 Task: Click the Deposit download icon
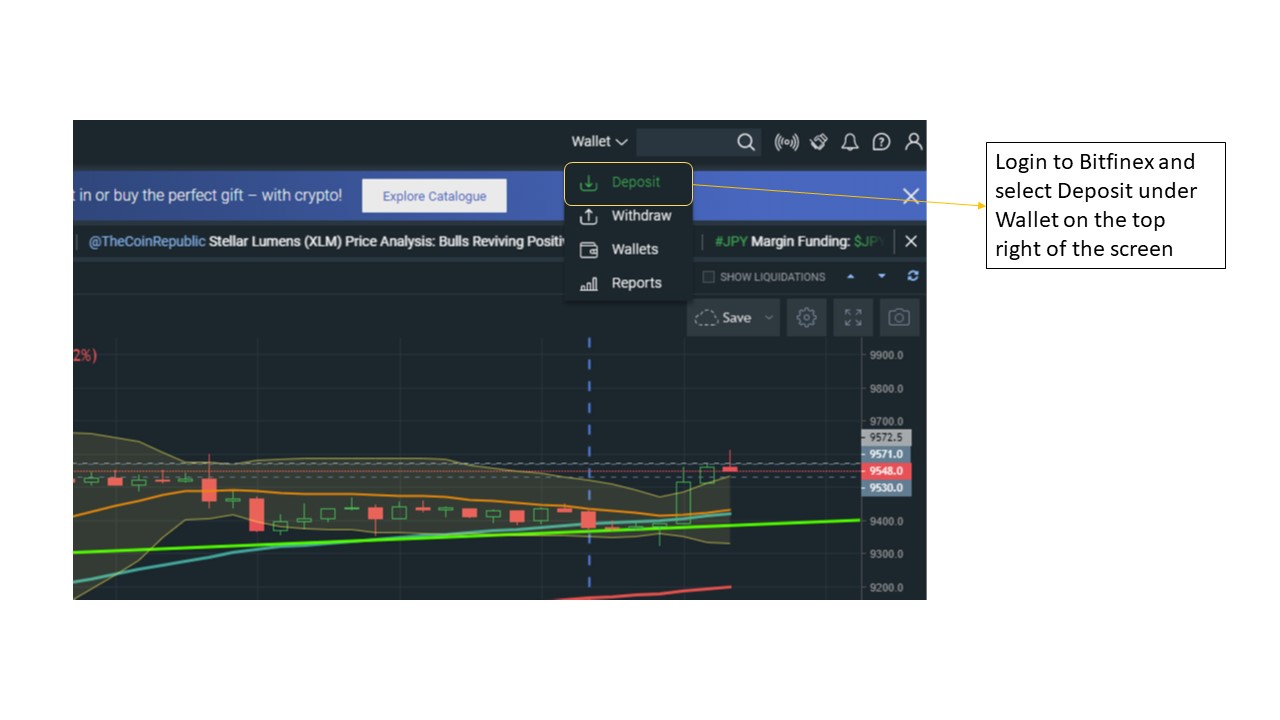click(589, 183)
